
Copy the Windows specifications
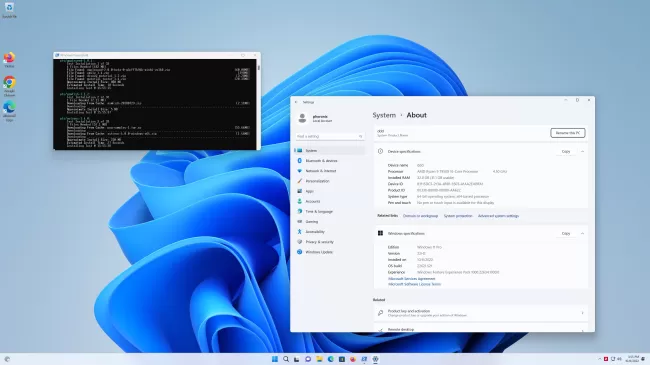pyautogui.click(x=566, y=234)
